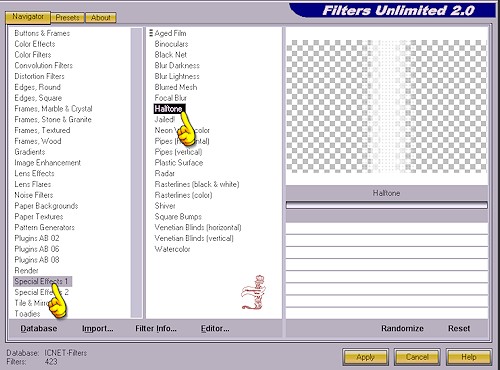Click the icon beside Aged Film
Viewport: 500px width, 370px height.
[151, 33]
